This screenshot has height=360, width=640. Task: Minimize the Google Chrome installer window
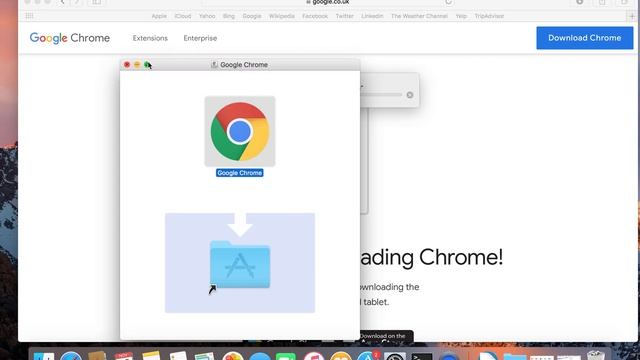pyautogui.click(x=137, y=64)
